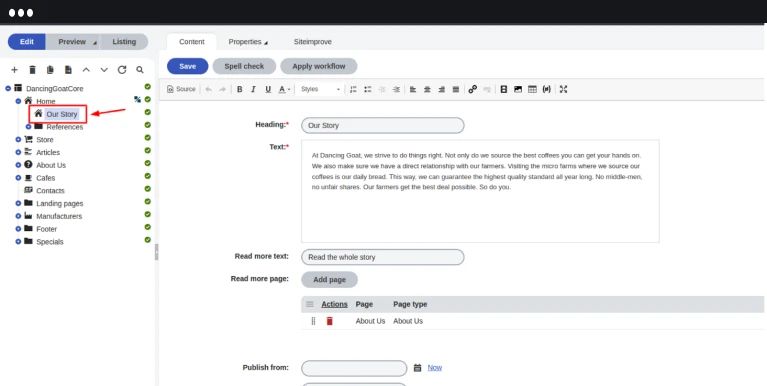Expand the Store node
The height and width of the screenshot is (386, 767).
[18, 139]
